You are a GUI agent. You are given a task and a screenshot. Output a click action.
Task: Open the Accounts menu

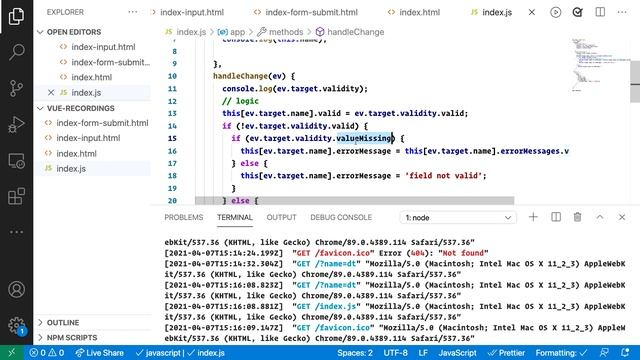[x=16, y=289]
